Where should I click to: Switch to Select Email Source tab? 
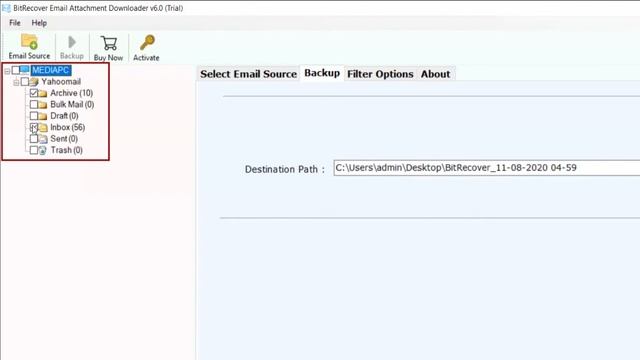coord(248,74)
